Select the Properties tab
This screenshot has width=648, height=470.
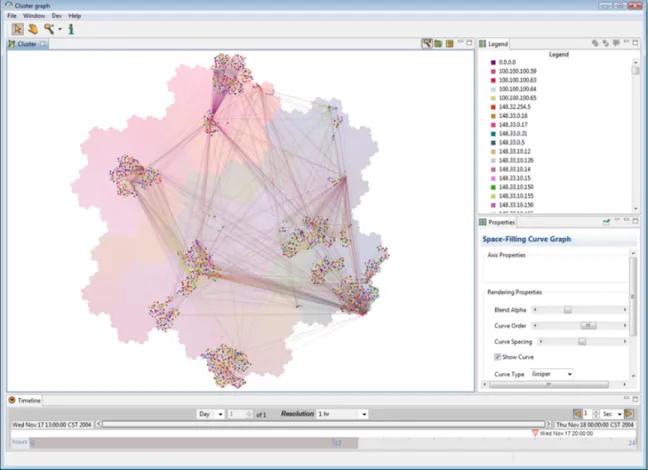[x=497, y=222]
